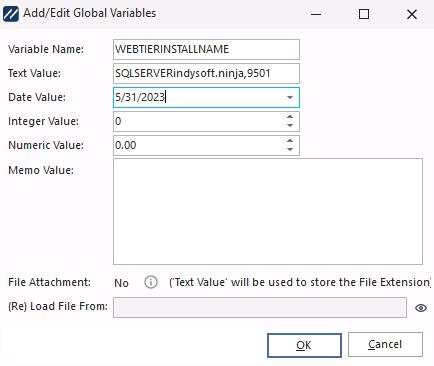
Task: Close the Add/Edit Global Variables dialog
Action: 412,14
